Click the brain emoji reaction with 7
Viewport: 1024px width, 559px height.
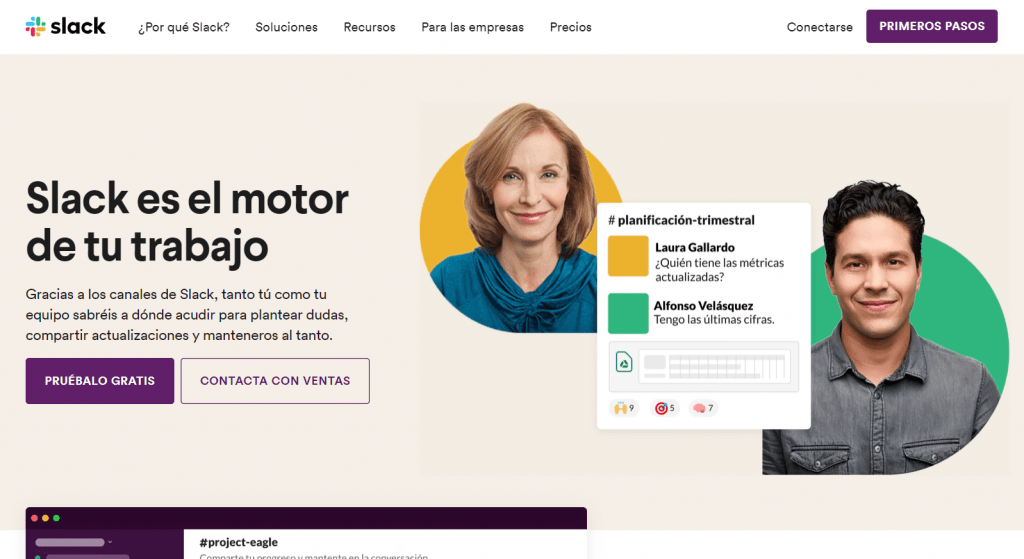point(703,408)
